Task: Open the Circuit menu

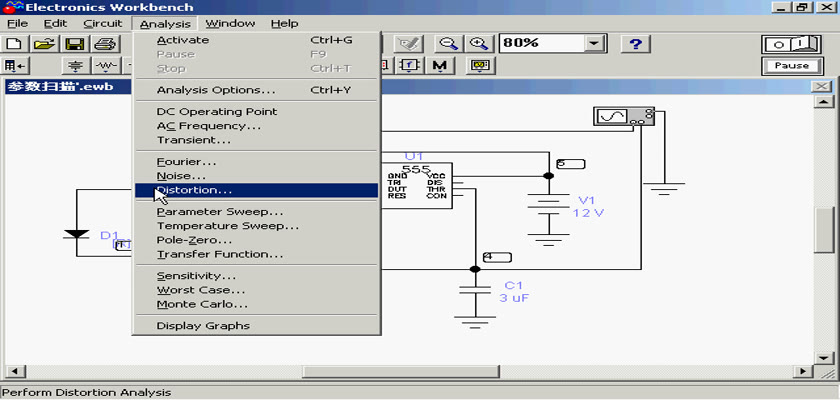Action: [103, 24]
